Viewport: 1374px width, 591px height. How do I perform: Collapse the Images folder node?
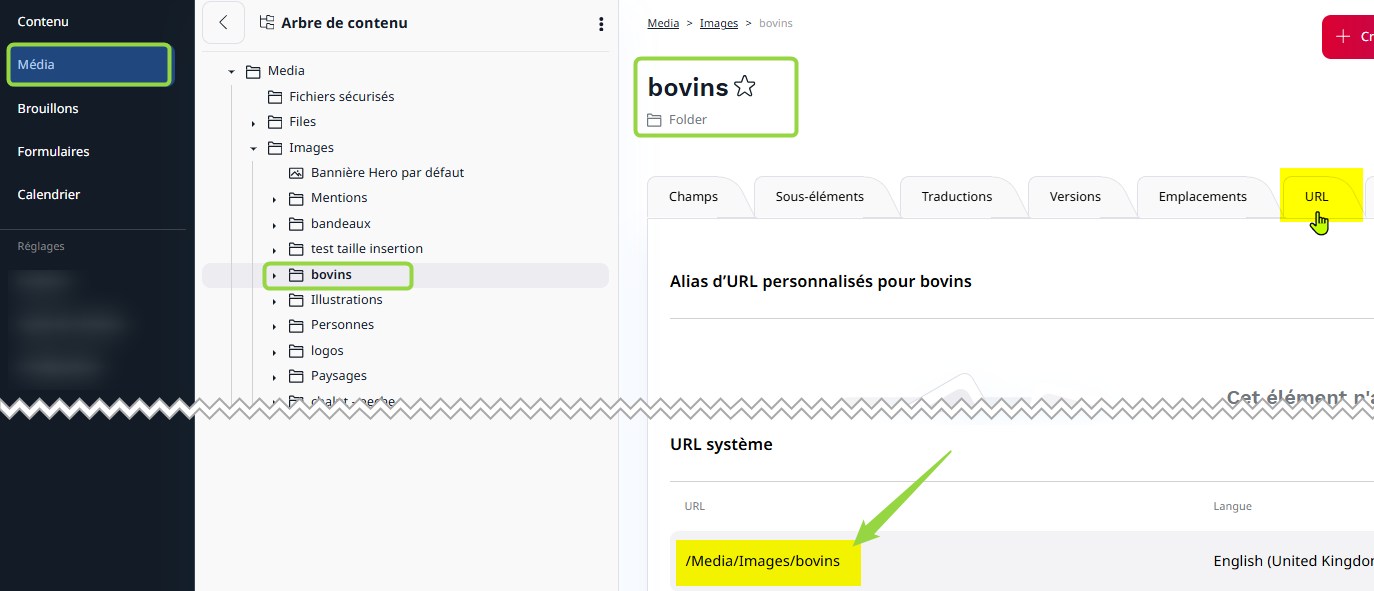coord(254,148)
